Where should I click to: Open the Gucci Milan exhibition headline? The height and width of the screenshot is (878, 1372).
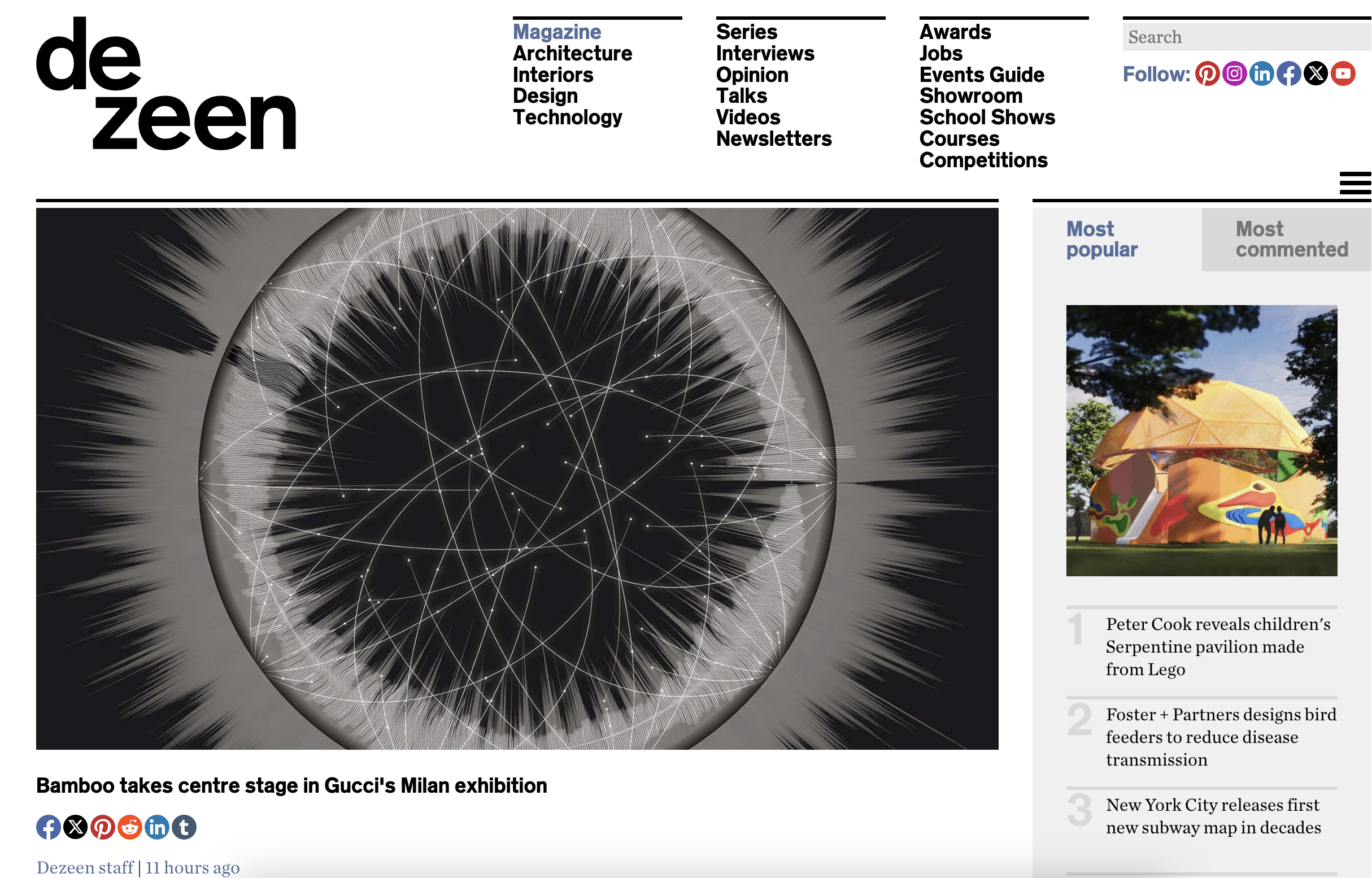pos(292,786)
